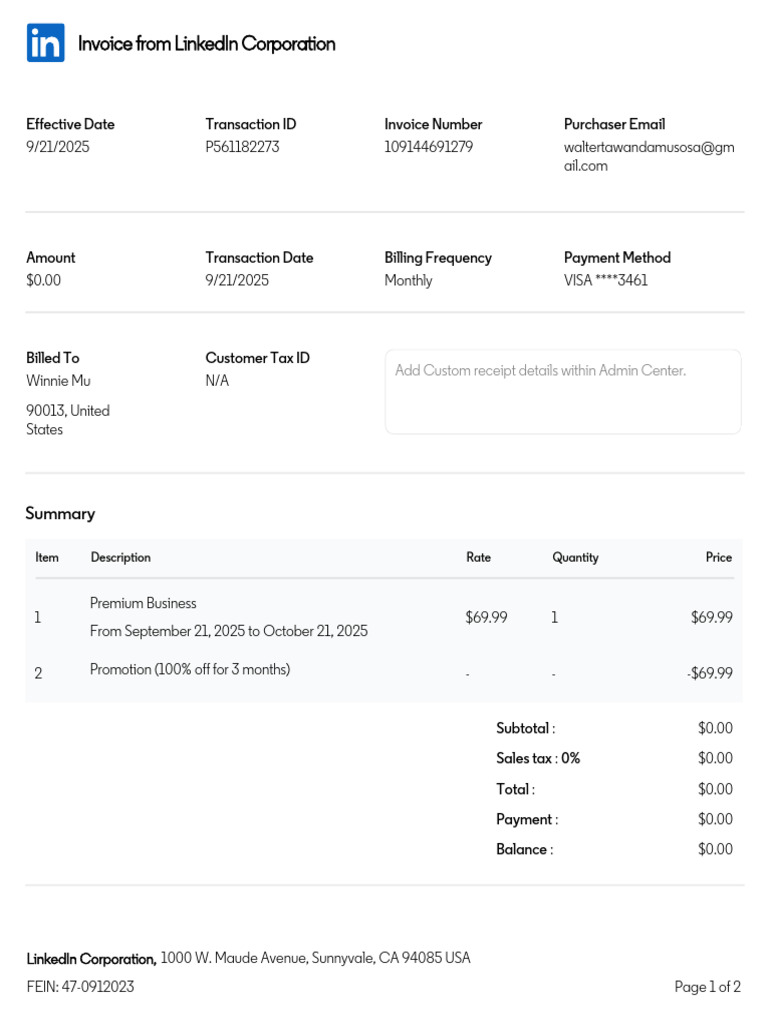Image resolution: width=768 pixels, height=1024 pixels.
Task: Click the Subtotal label
Action: [526, 728]
